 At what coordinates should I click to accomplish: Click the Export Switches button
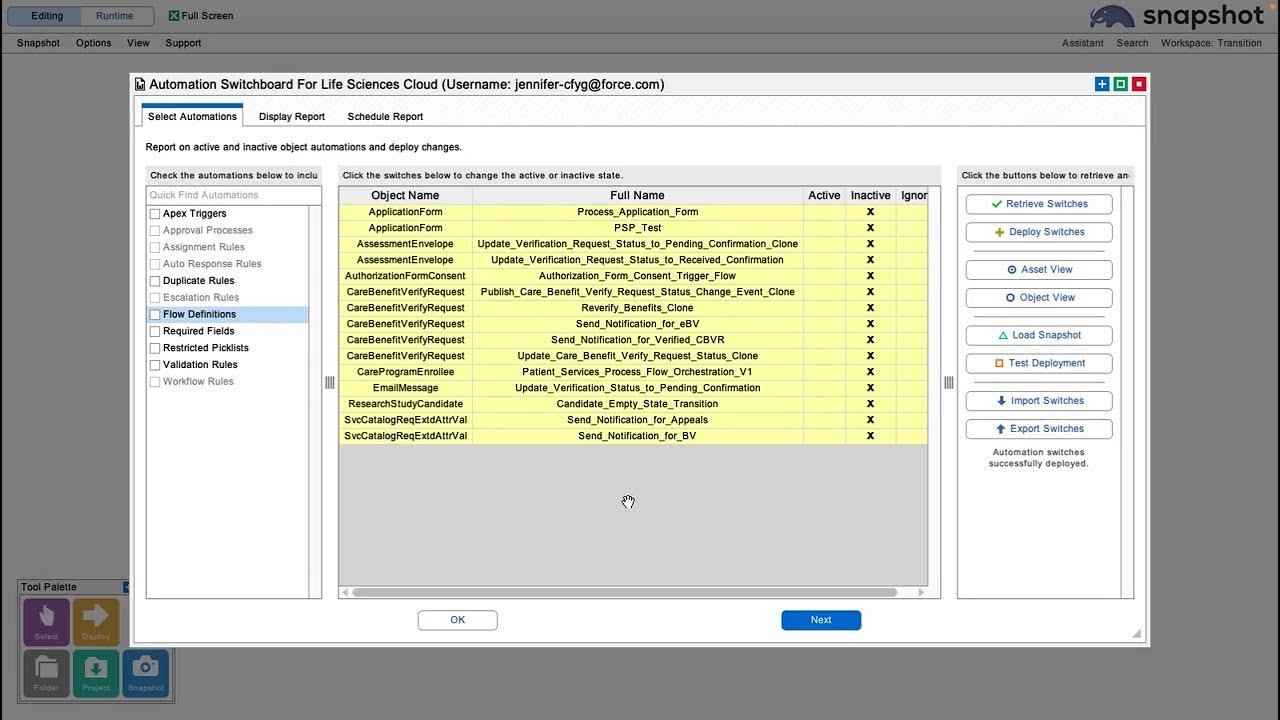(1039, 429)
